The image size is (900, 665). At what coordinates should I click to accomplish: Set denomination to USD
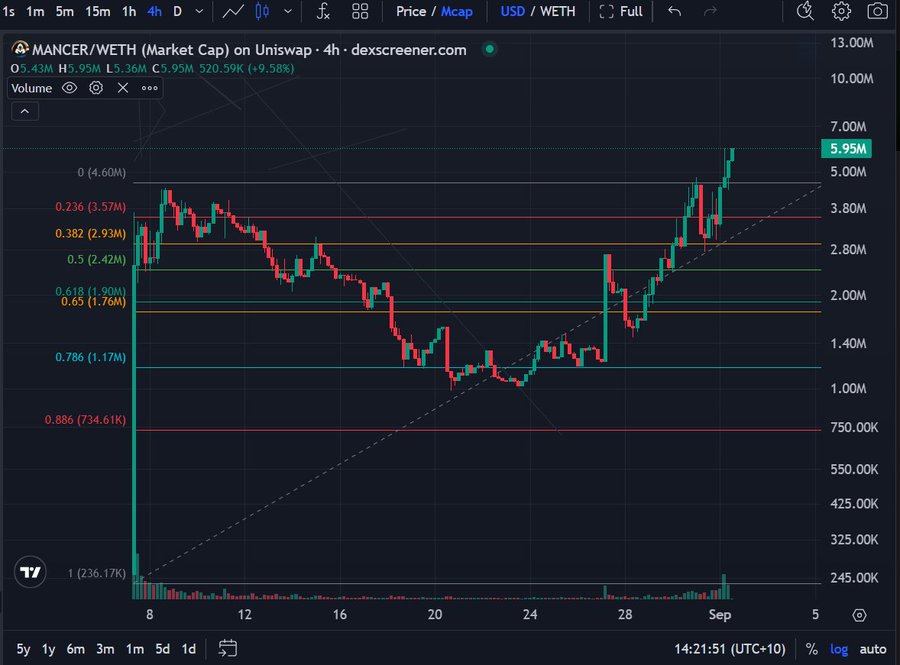pos(513,11)
